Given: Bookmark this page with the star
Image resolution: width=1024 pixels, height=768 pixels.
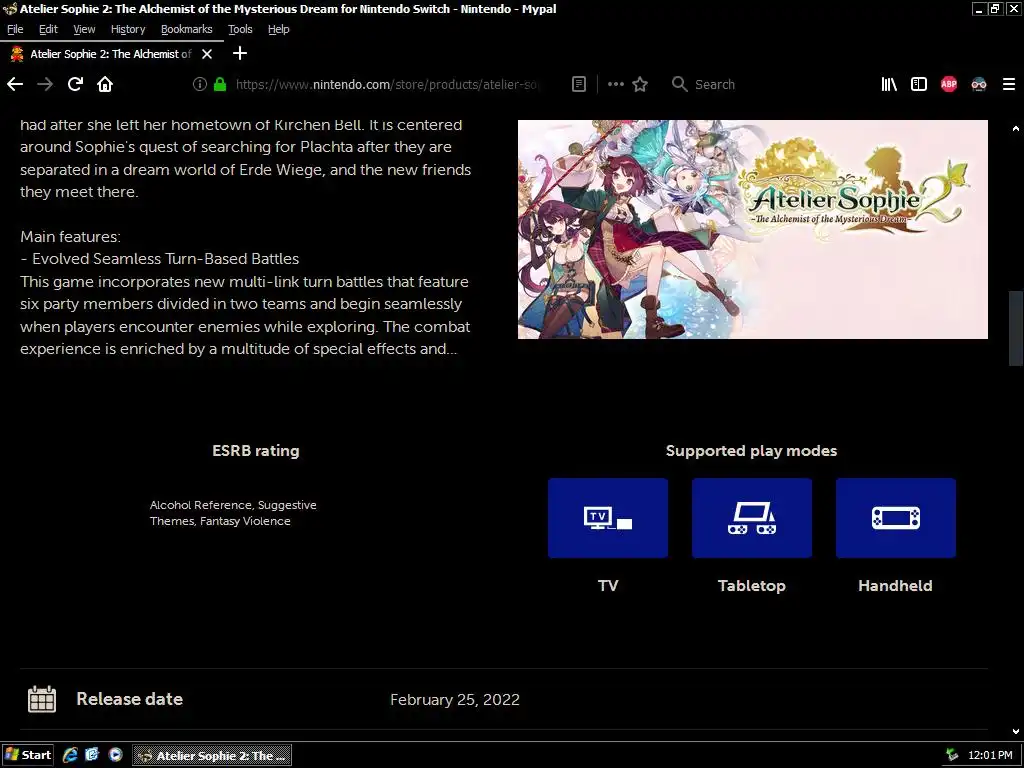Looking at the screenshot, I should 640,84.
